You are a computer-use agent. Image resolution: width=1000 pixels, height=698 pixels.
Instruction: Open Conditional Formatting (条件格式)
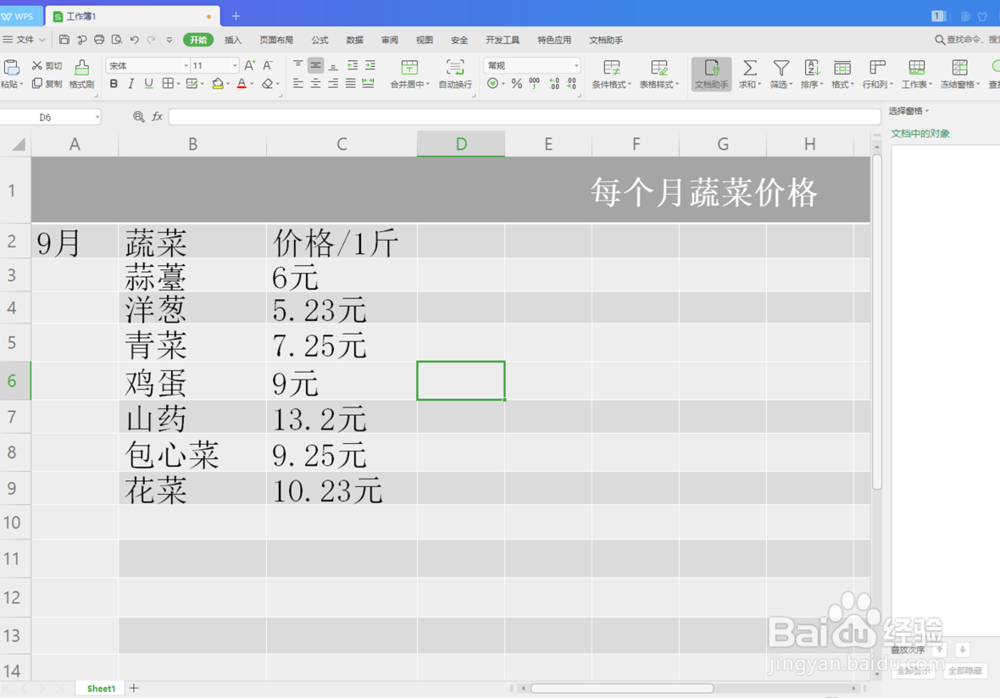pos(611,72)
